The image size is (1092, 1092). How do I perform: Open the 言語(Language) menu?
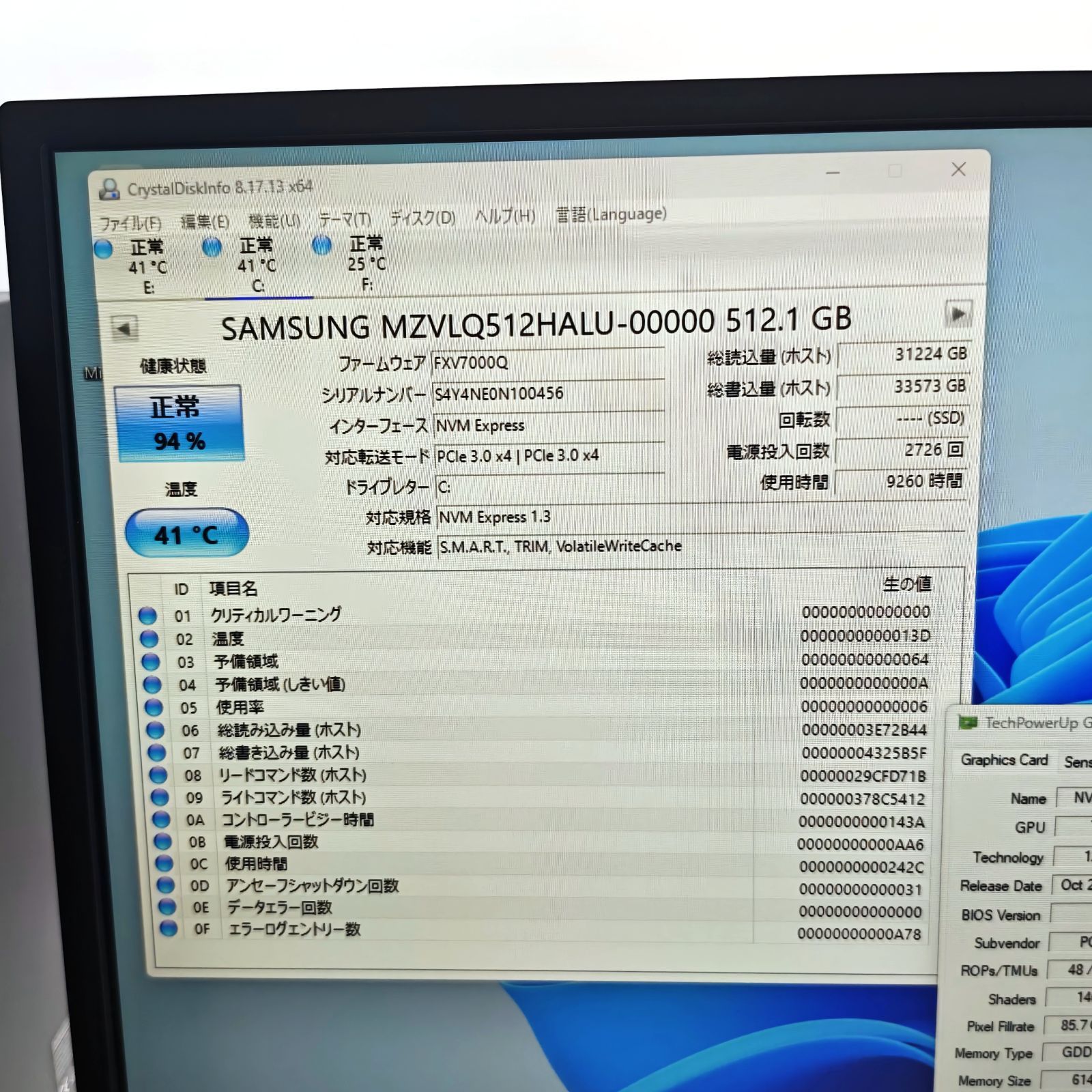point(611,214)
